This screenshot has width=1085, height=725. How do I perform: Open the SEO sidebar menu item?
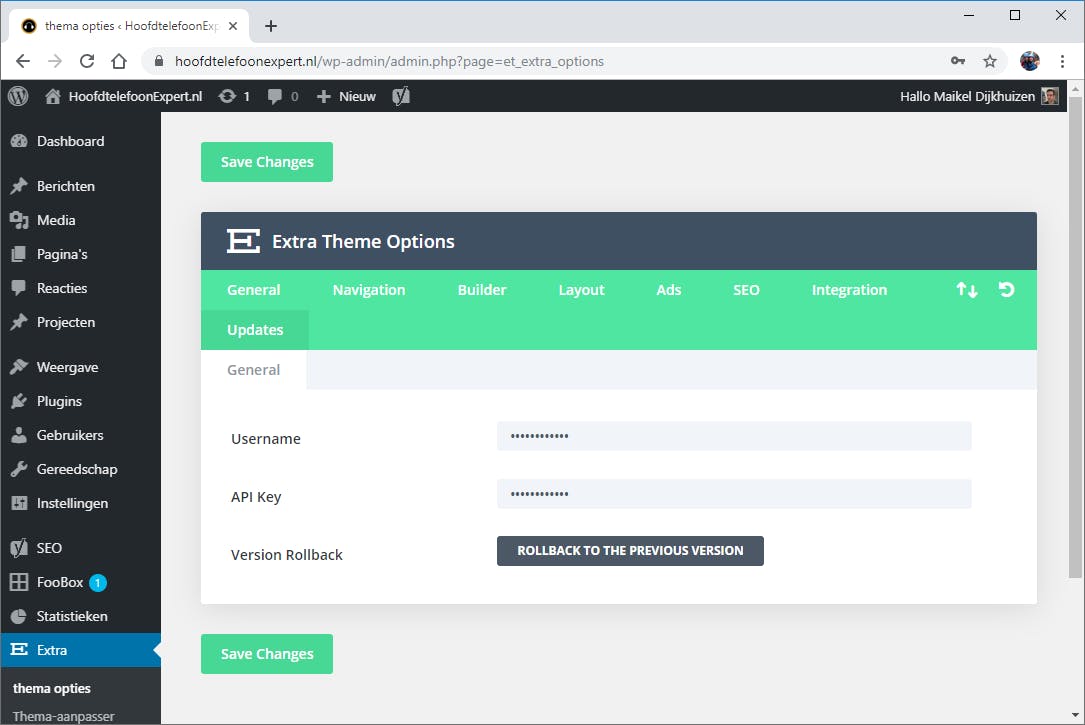[80, 548]
